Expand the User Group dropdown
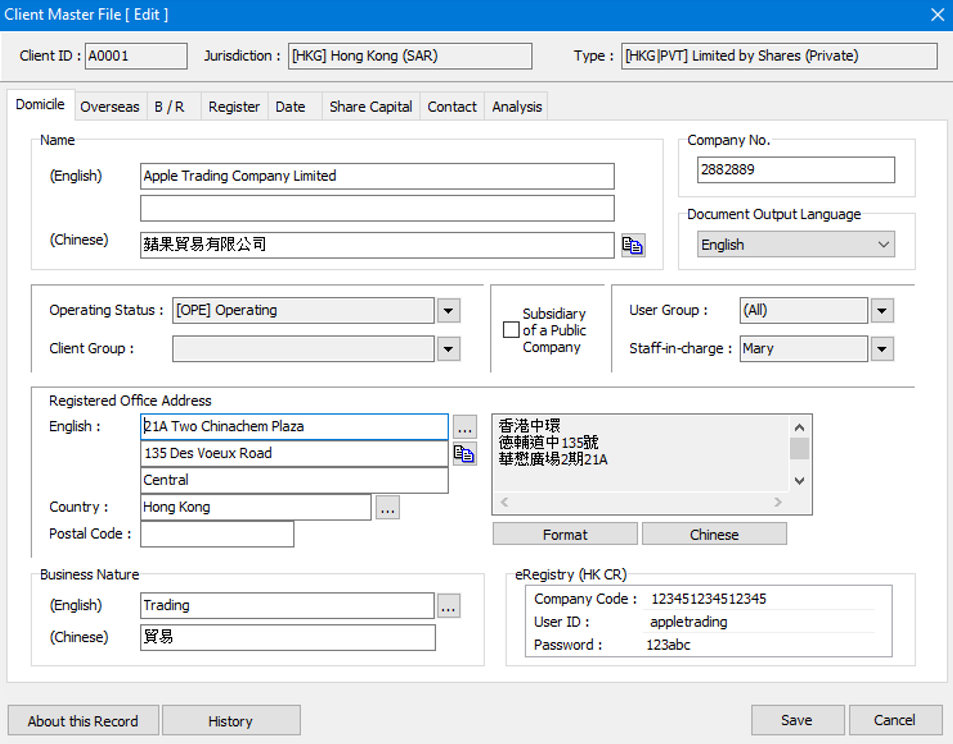The width and height of the screenshot is (953, 744). coord(881,311)
